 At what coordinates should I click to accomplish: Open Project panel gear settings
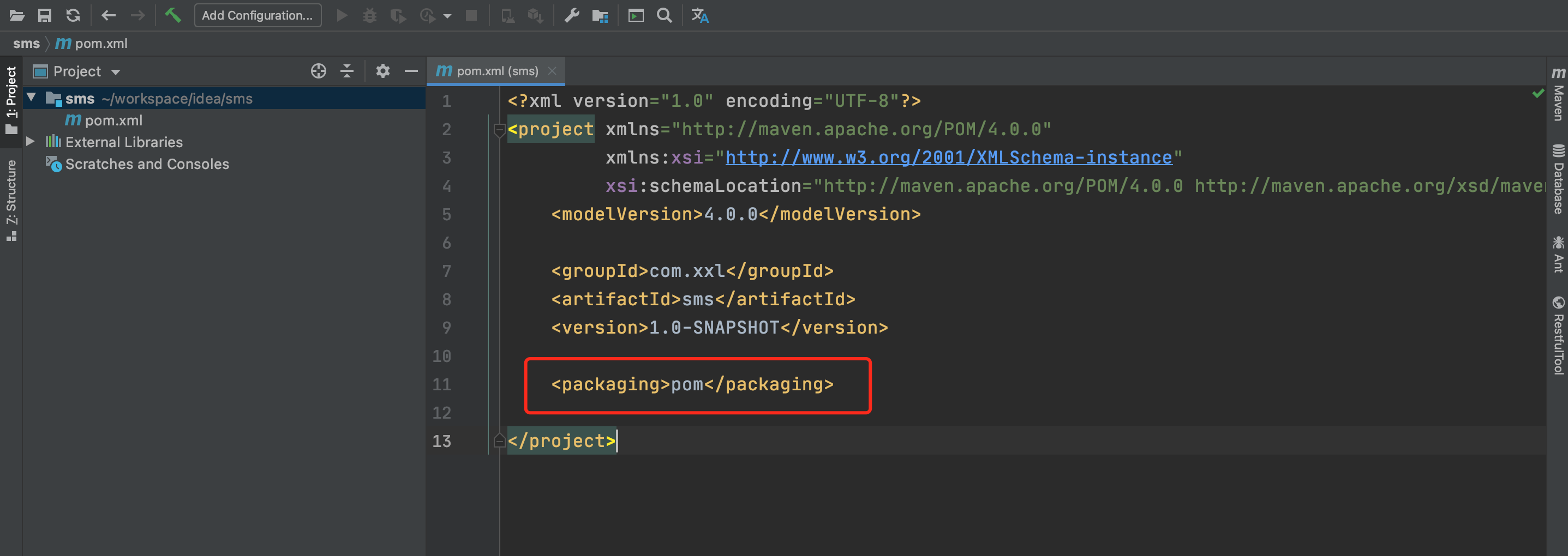pyautogui.click(x=382, y=71)
